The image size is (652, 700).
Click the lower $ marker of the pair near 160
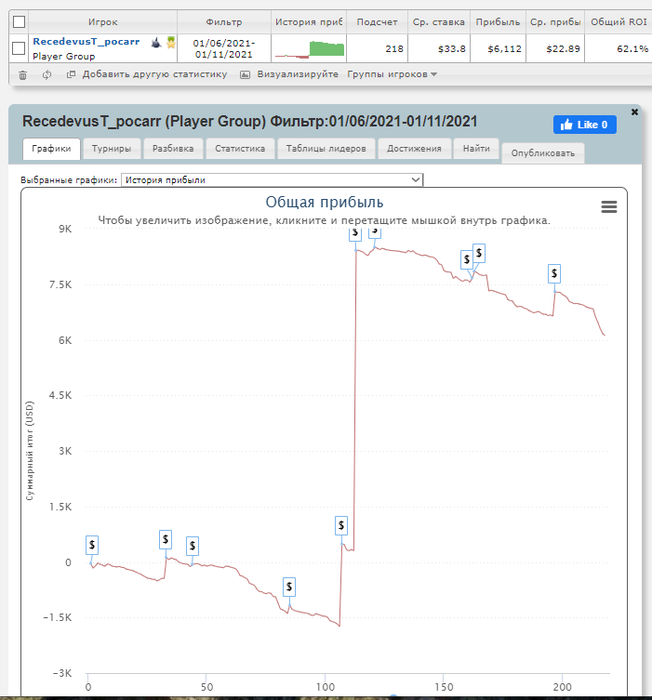point(467,259)
